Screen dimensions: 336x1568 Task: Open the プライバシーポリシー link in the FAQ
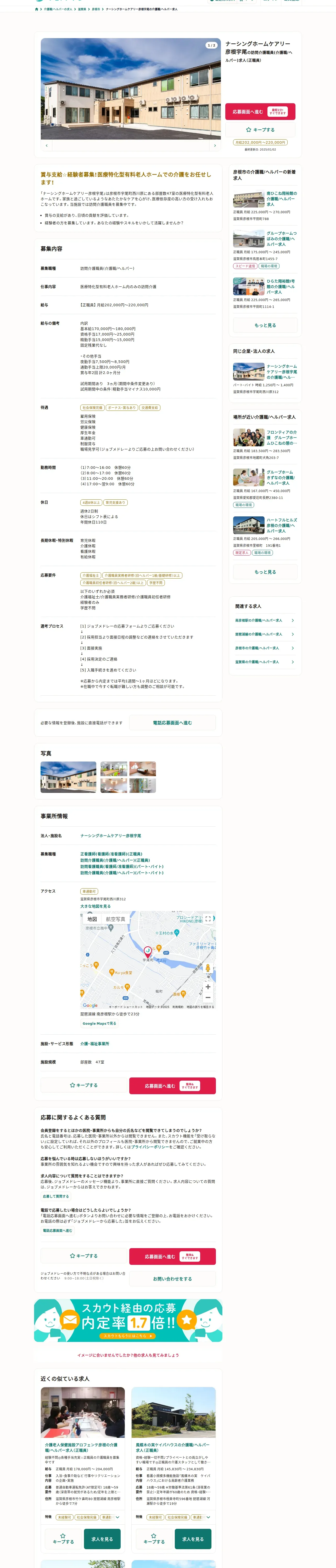[150, 1146]
